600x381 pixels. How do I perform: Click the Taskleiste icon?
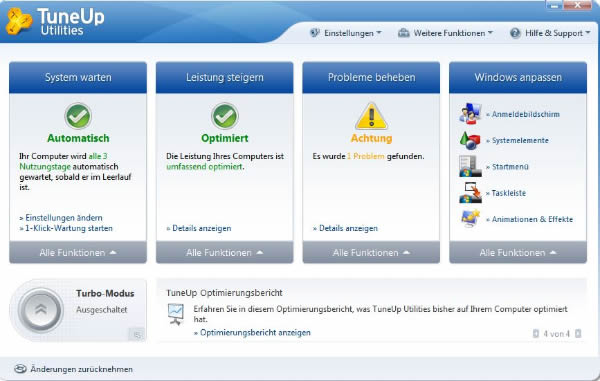470,193
